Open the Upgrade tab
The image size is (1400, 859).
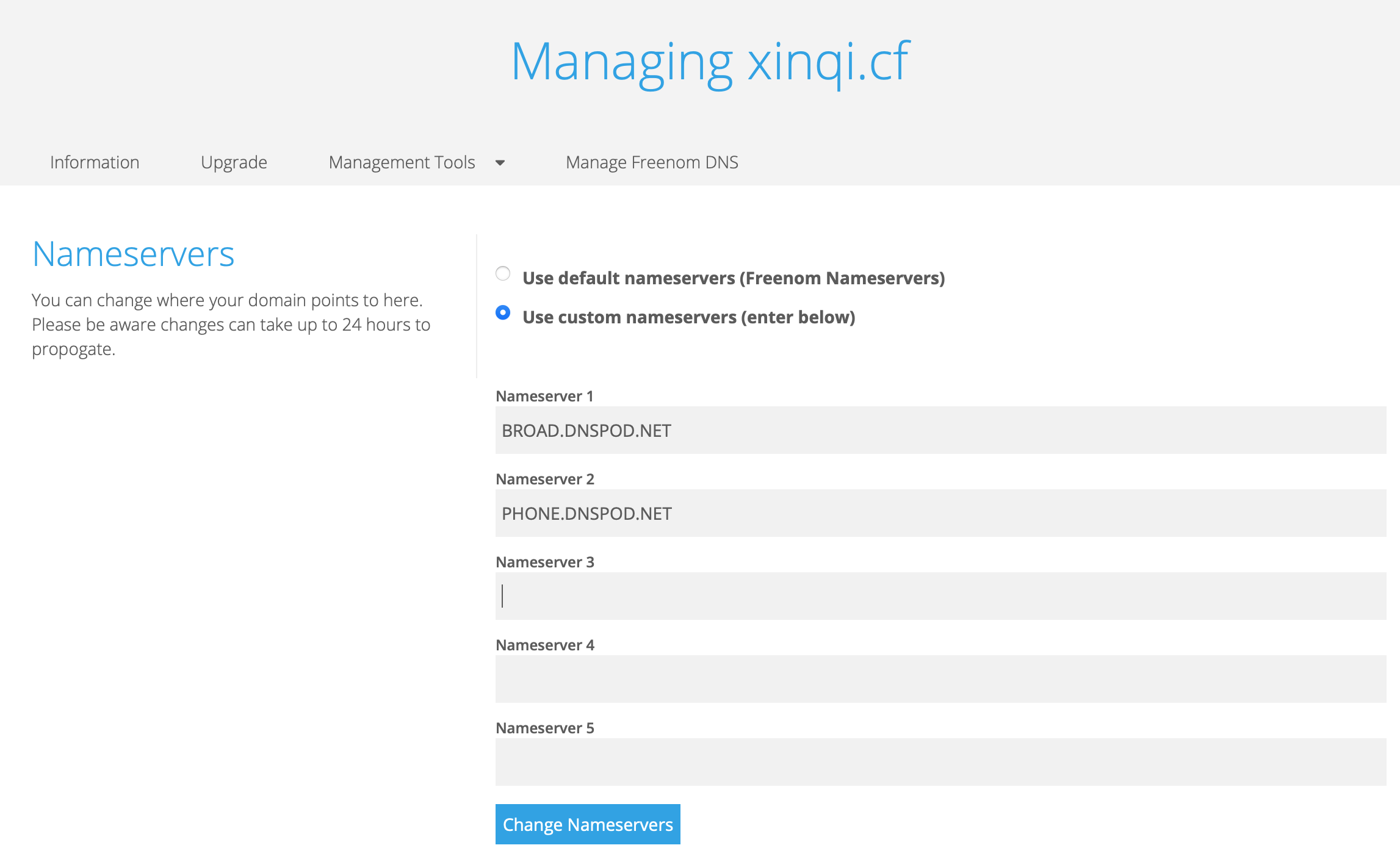click(x=234, y=162)
